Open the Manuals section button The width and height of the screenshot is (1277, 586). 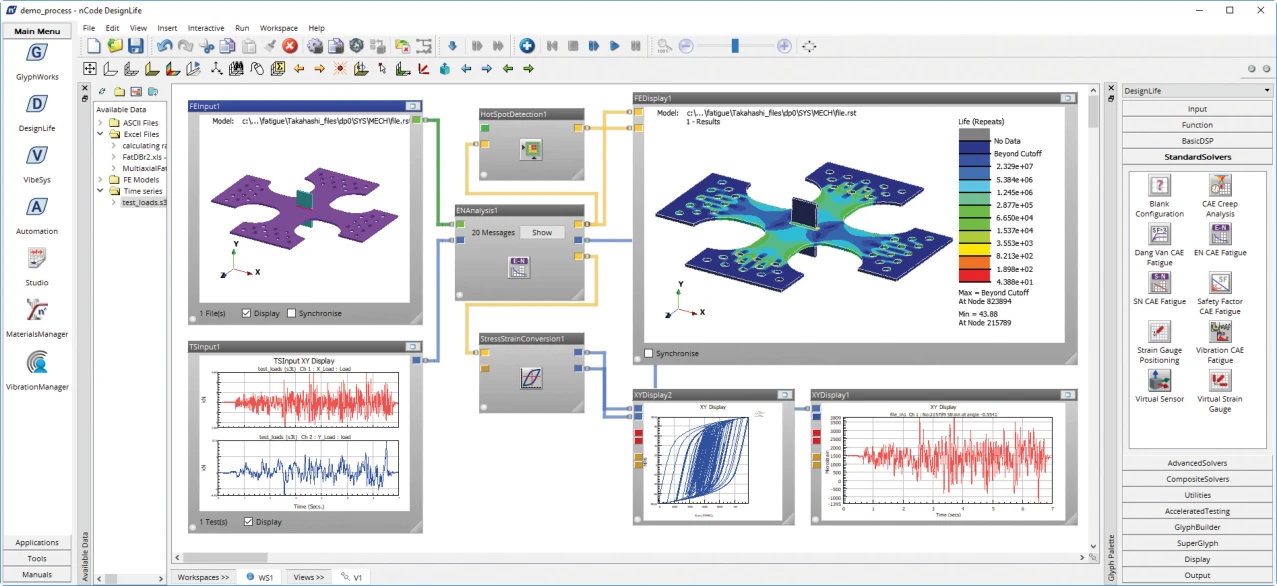(x=37, y=574)
